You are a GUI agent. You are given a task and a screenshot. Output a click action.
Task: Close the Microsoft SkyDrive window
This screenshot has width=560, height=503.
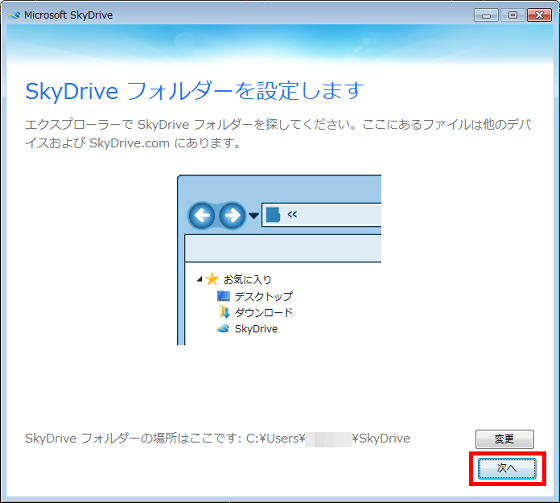pos(539,15)
